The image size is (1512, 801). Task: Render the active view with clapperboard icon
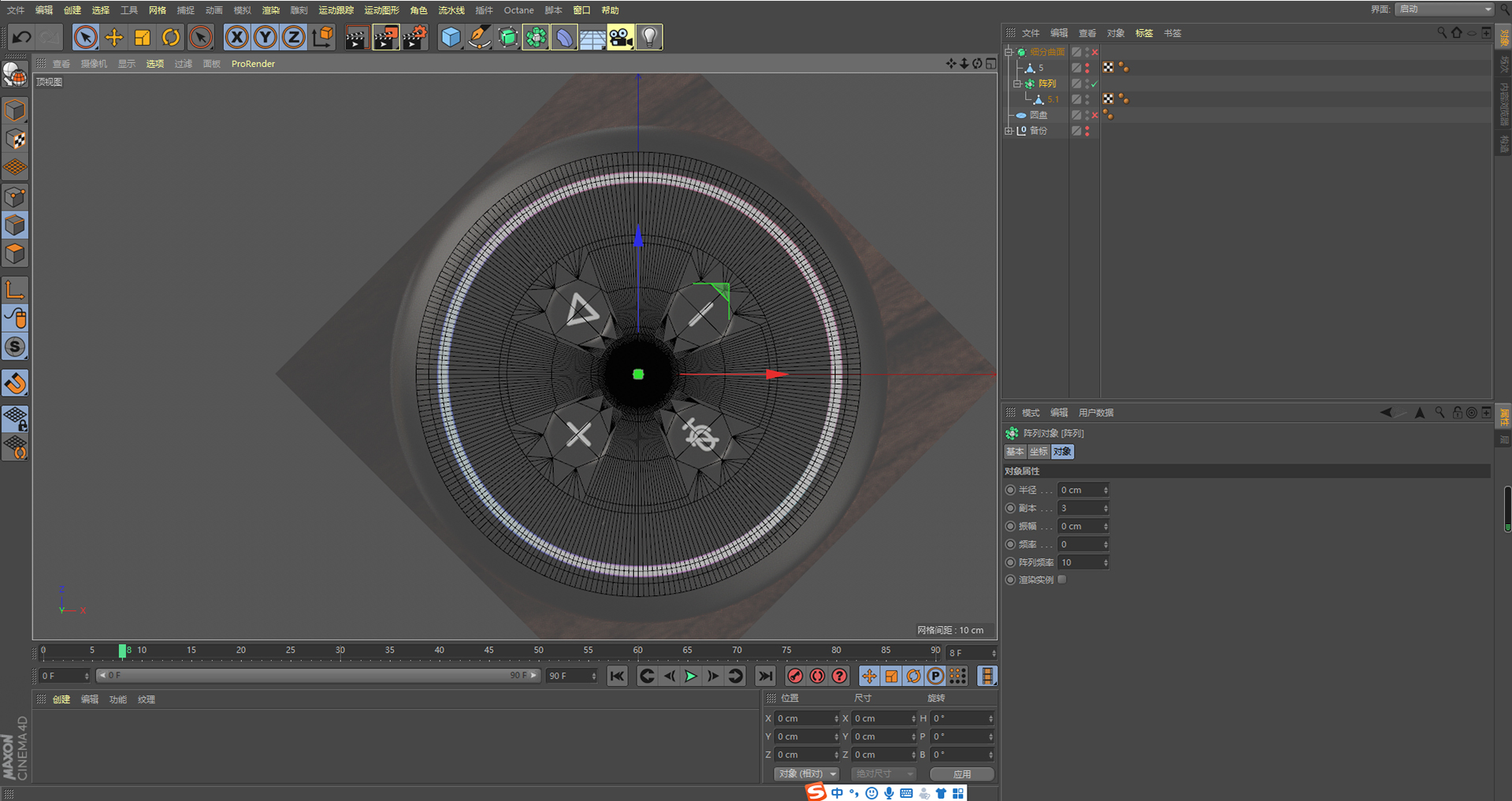[x=356, y=37]
